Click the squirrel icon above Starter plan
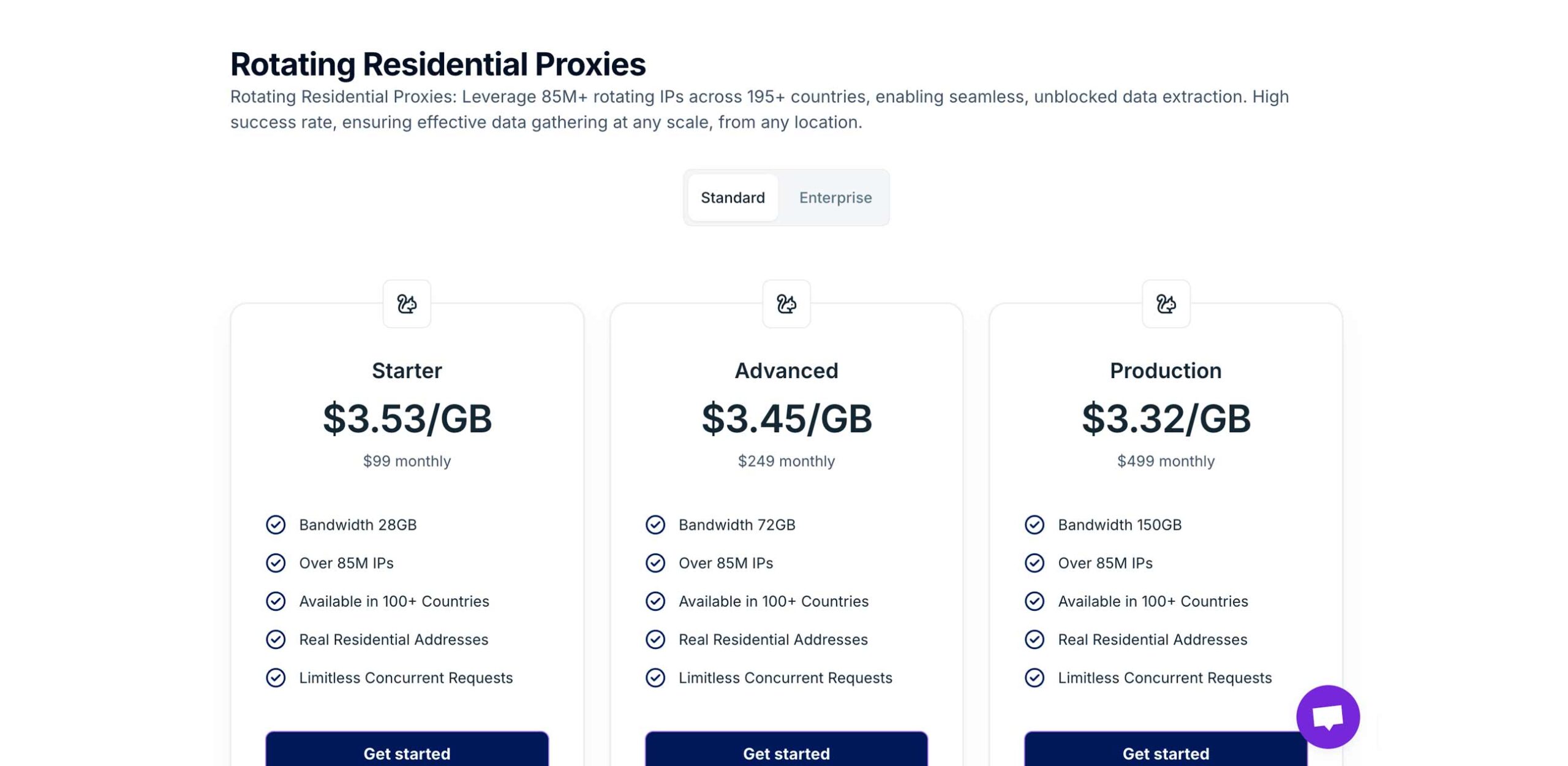The width and height of the screenshot is (1568, 766). pos(407,304)
